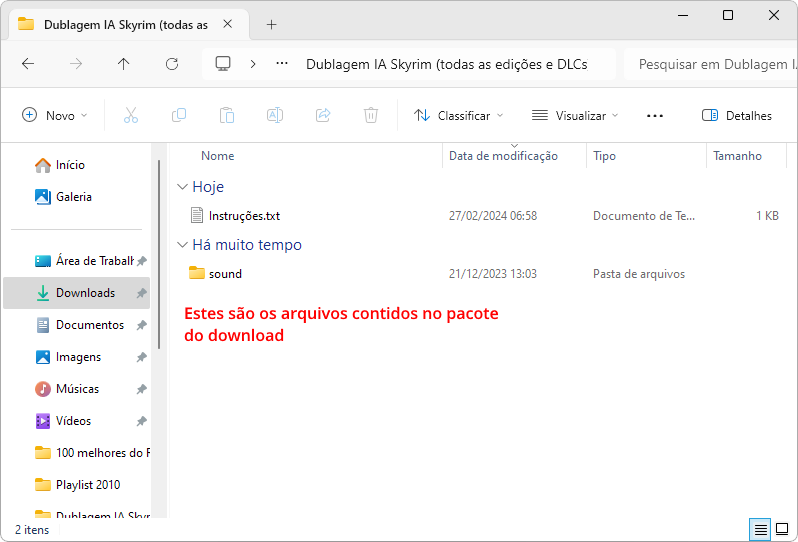Unpin Downloads using its pin icon

(x=141, y=293)
